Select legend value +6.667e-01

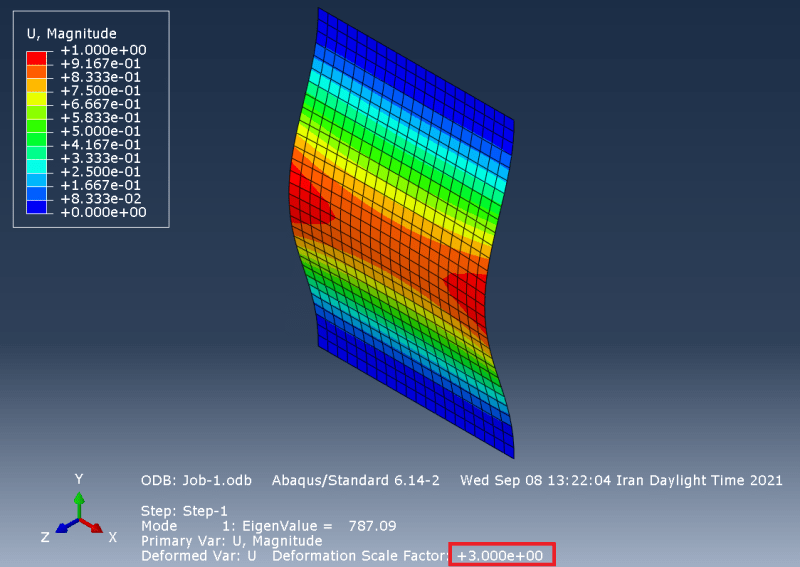click(101, 104)
